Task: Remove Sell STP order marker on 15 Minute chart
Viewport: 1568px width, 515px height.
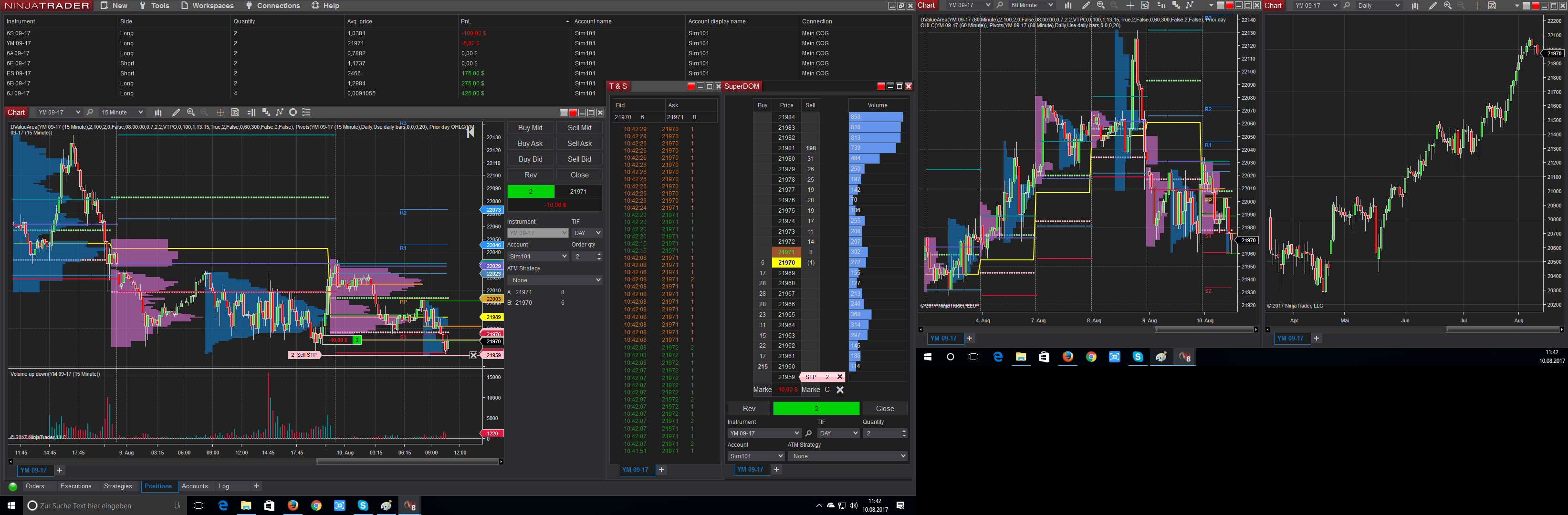Action: tap(473, 355)
